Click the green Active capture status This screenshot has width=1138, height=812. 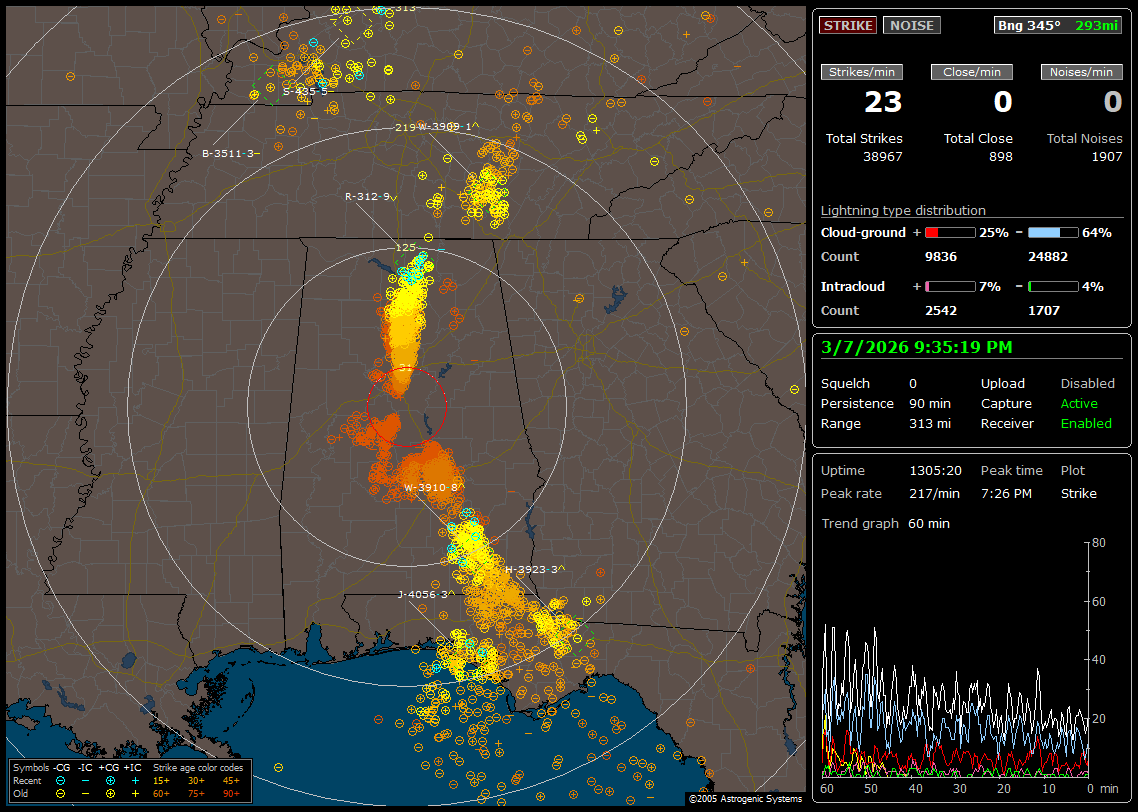[1079, 404]
